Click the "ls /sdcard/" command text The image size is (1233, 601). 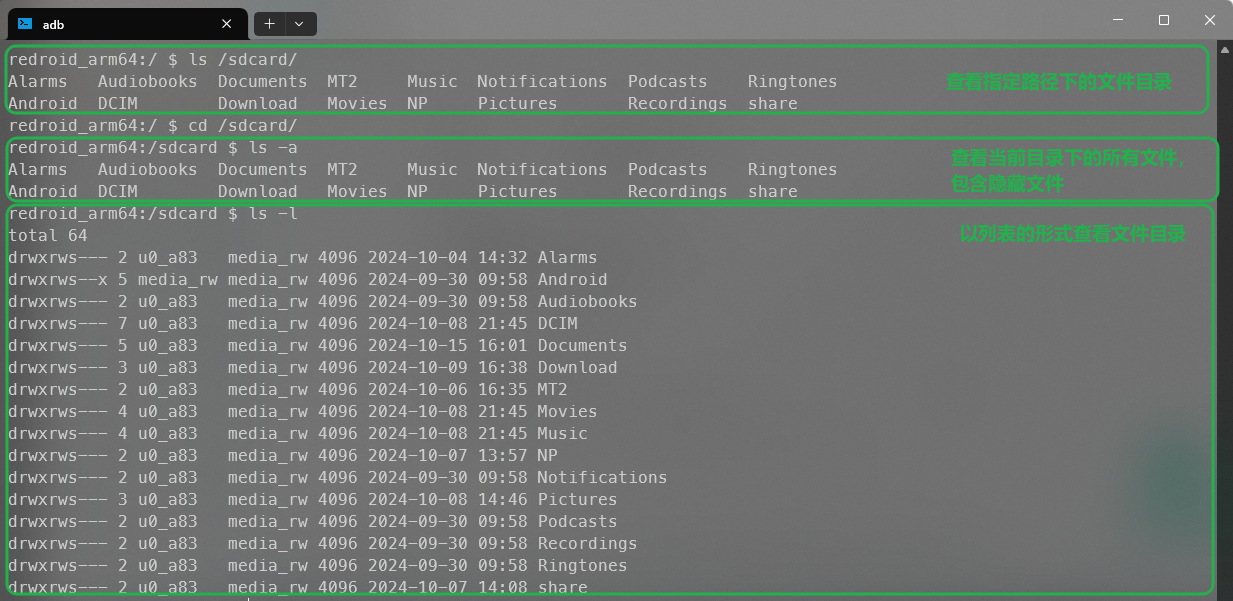coord(243,59)
